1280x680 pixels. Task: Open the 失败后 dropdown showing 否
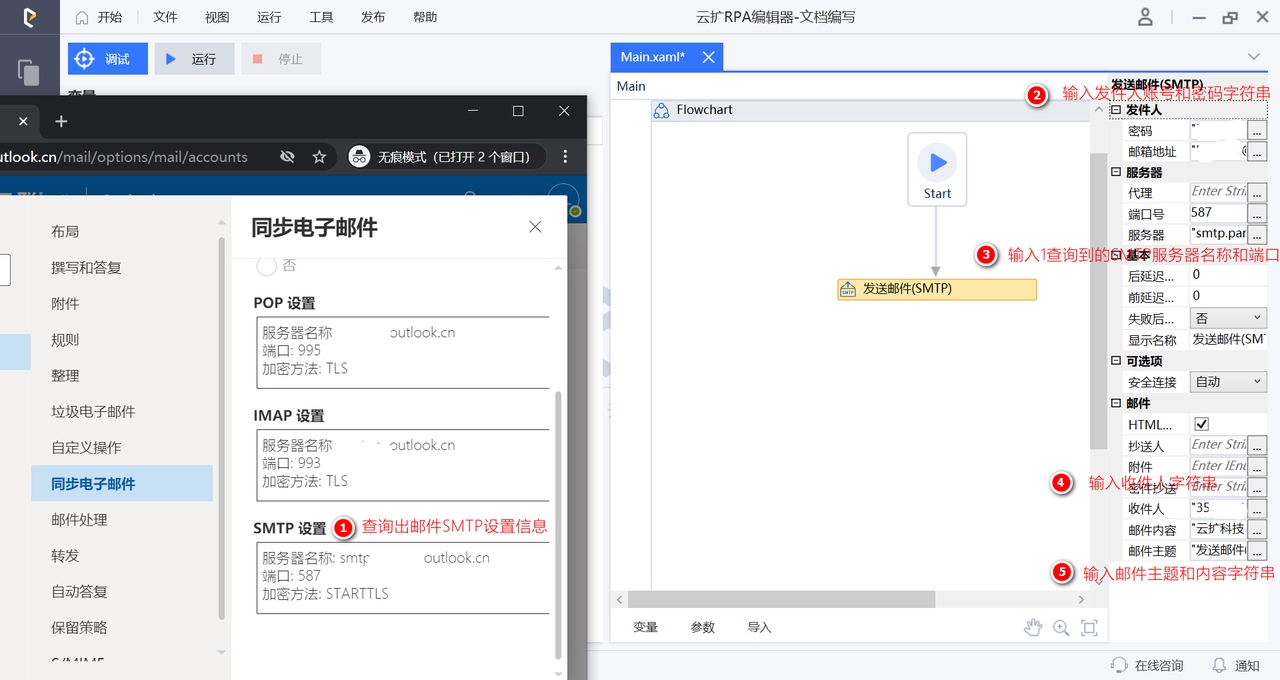pos(1228,318)
